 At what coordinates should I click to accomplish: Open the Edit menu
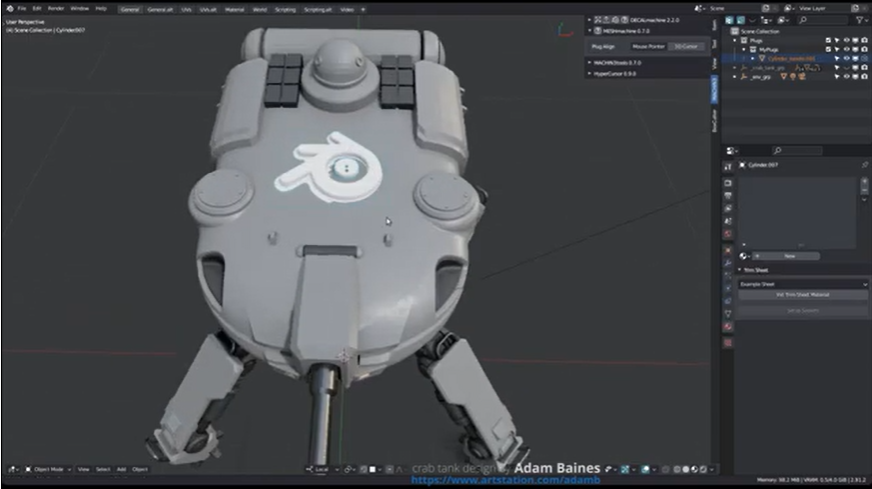tap(37, 9)
